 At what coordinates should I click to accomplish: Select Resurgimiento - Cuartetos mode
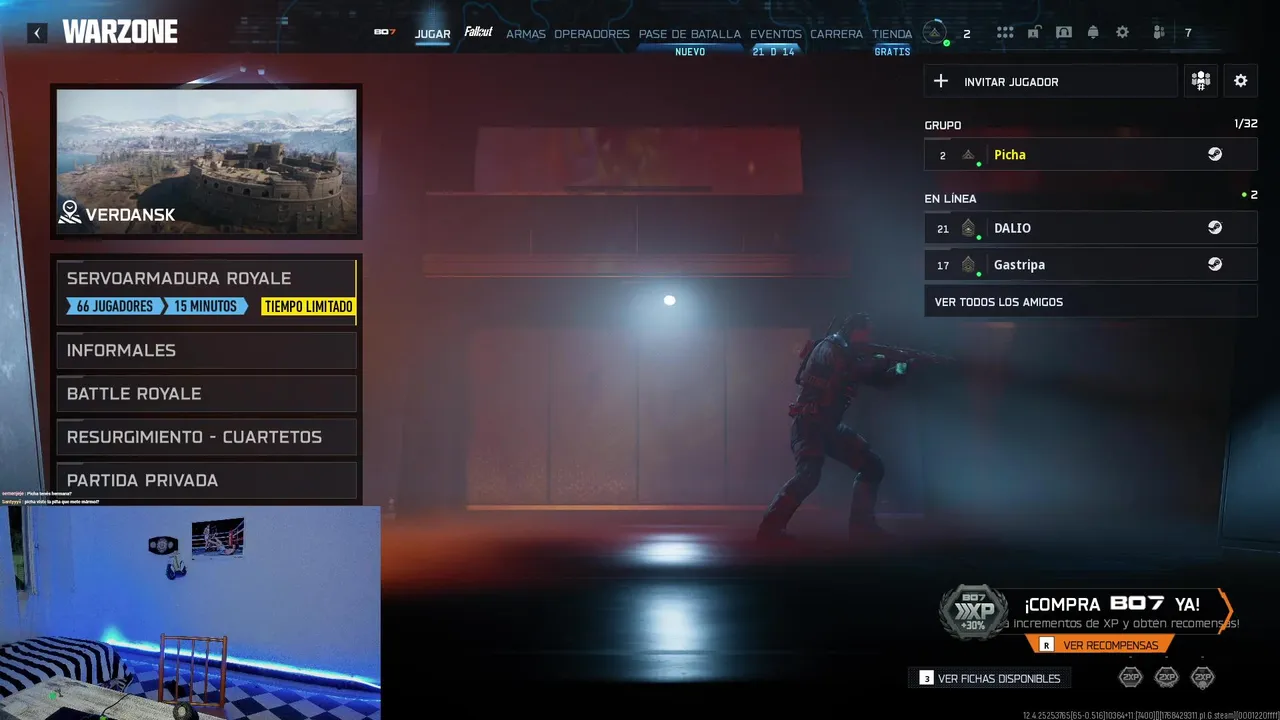tap(206, 437)
